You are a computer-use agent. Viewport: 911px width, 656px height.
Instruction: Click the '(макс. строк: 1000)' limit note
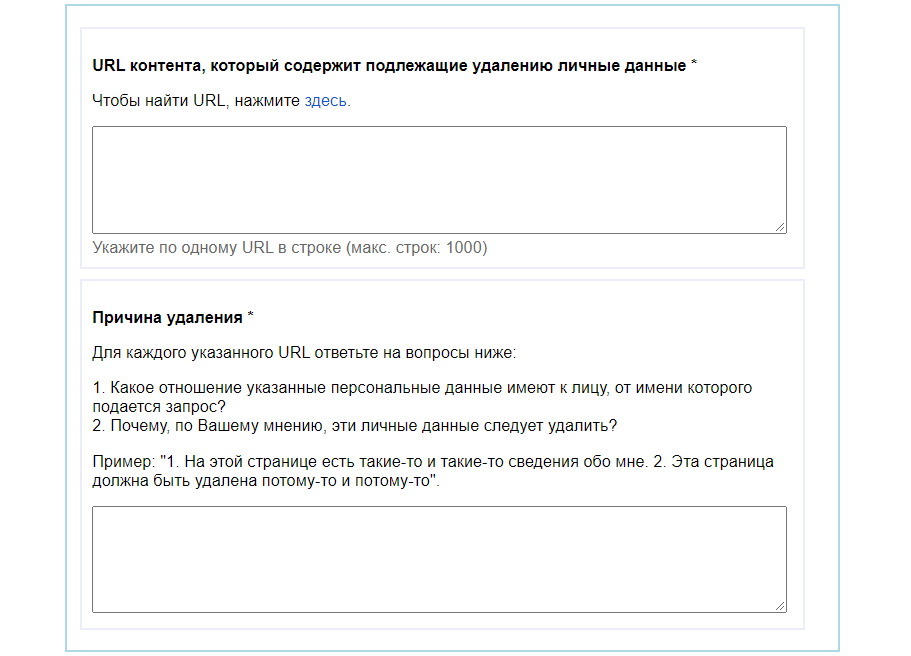point(416,248)
